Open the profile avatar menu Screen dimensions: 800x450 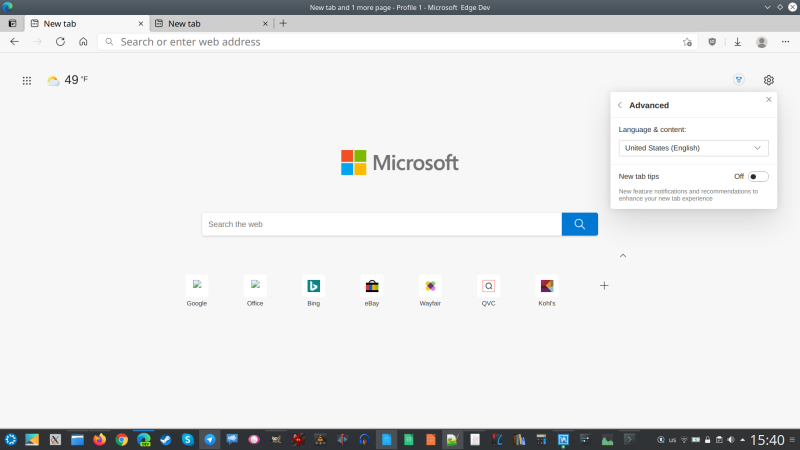click(x=762, y=42)
